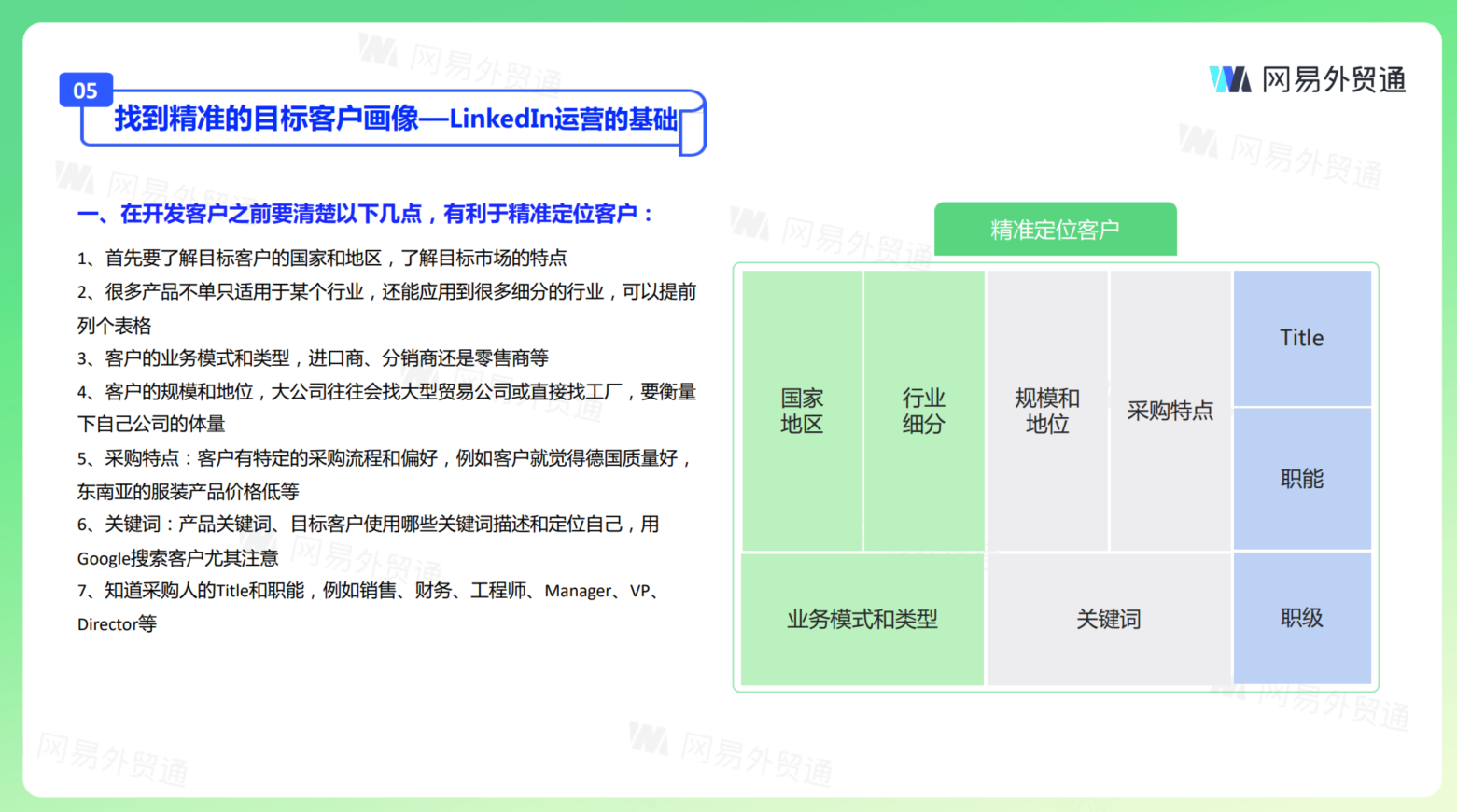Click list item 3 about 客户的业务模式和类型
This screenshot has height=812, width=1457.
(x=313, y=358)
